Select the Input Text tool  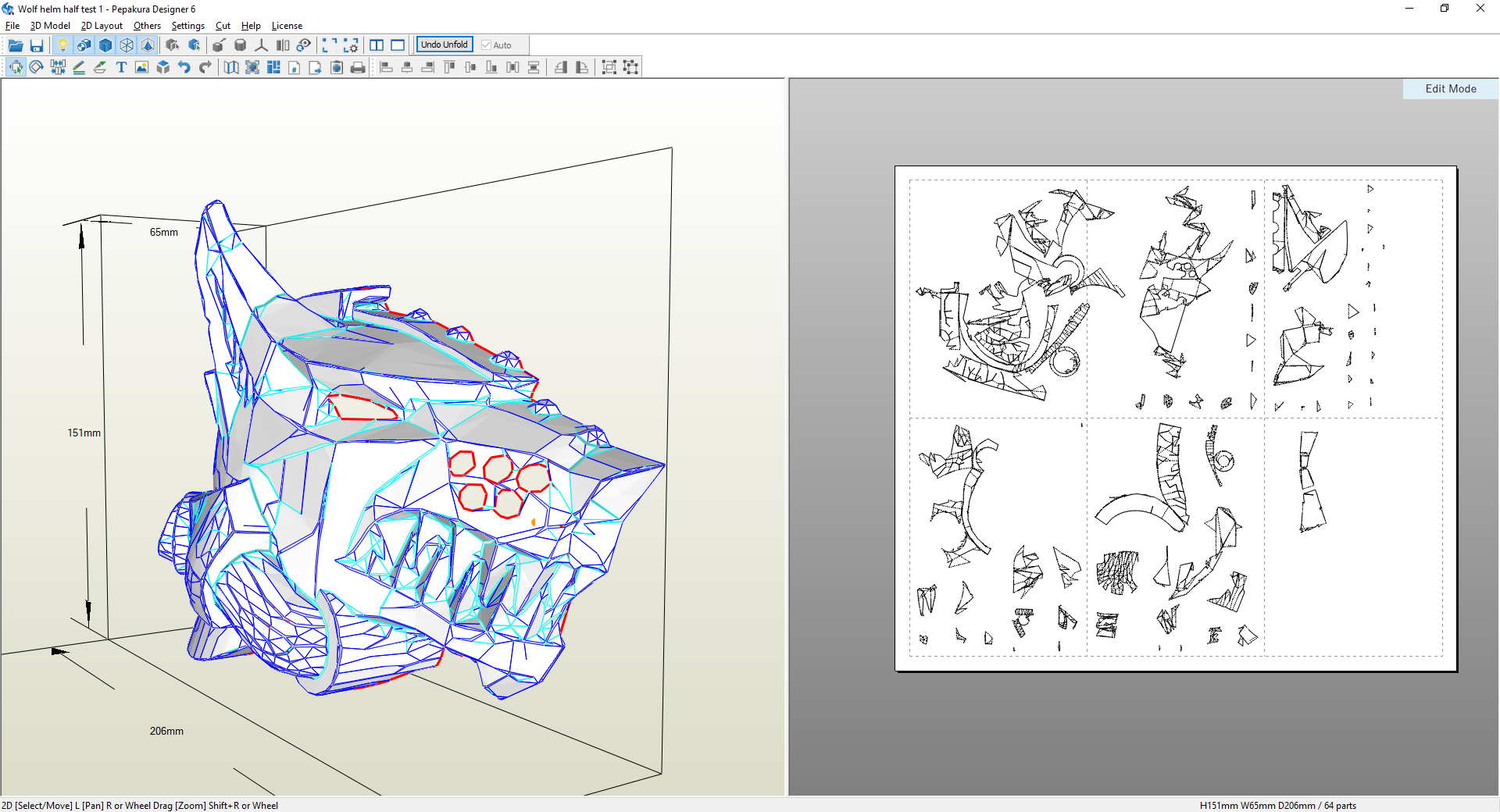(121, 68)
